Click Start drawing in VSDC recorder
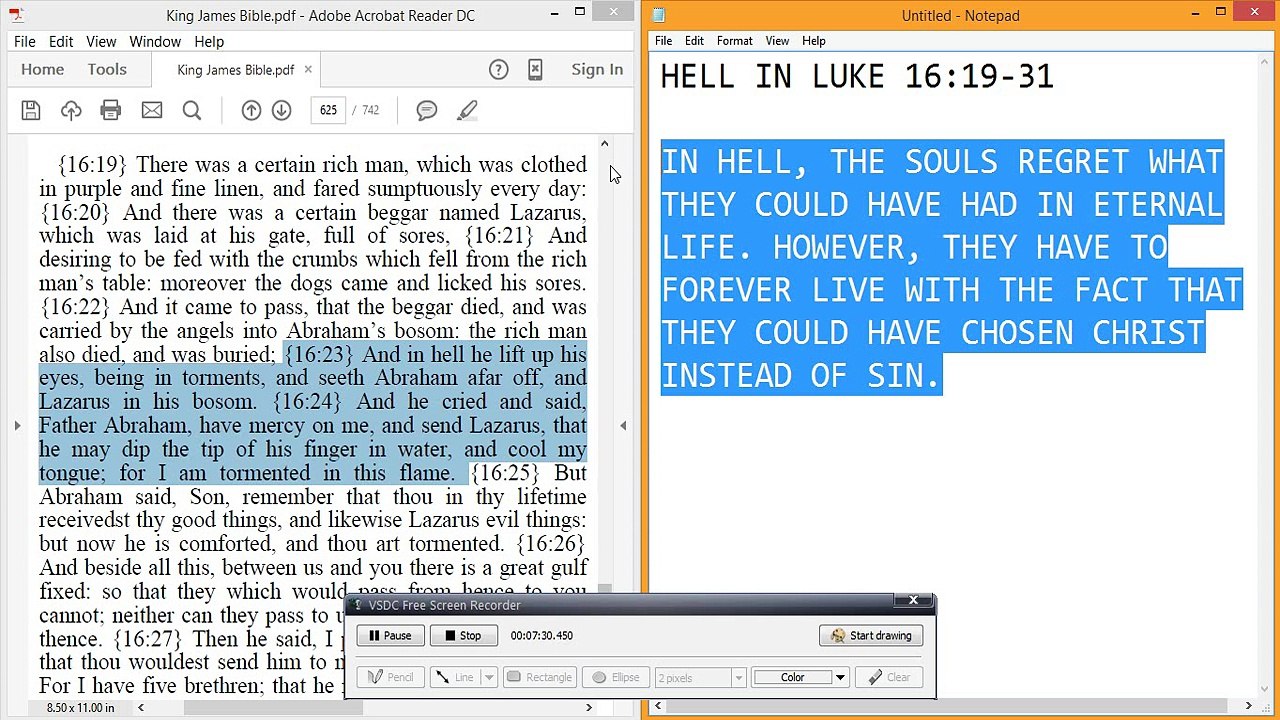 (871, 635)
